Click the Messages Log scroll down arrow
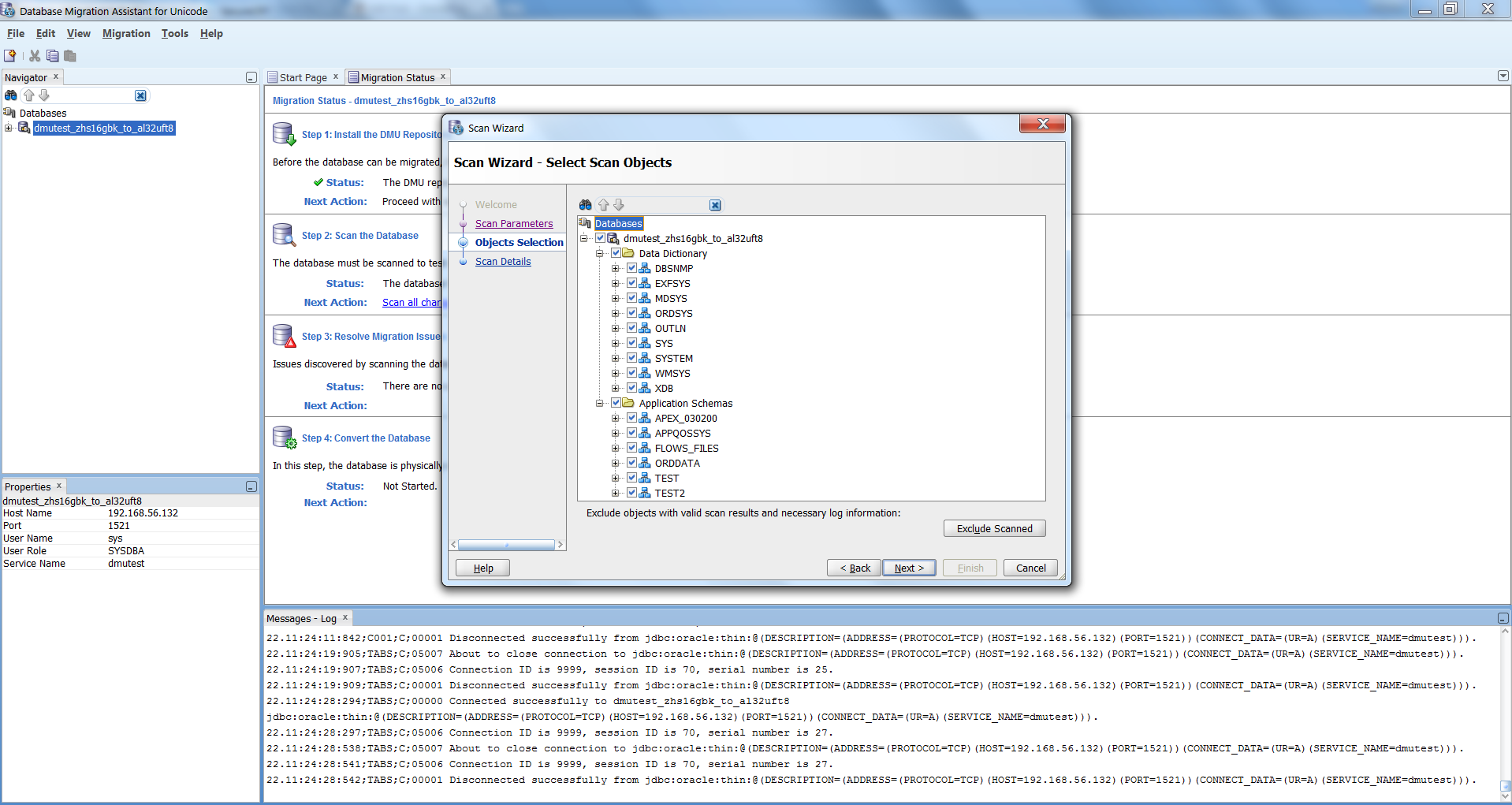The height and width of the screenshot is (805, 1512). click(1505, 796)
